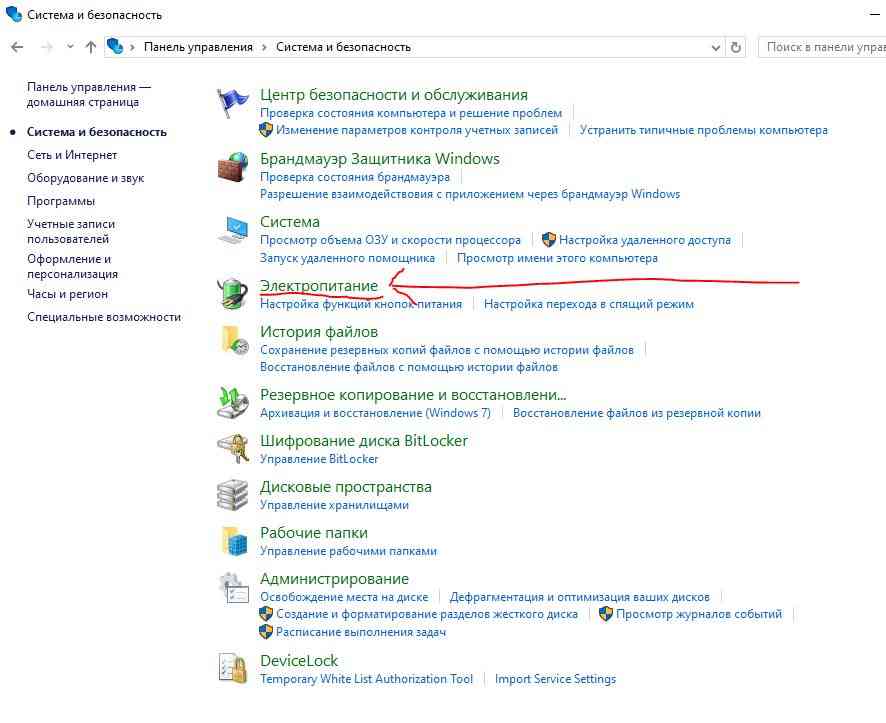Click shield icon beside Изменение параметров контроля

tap(266, 130)
